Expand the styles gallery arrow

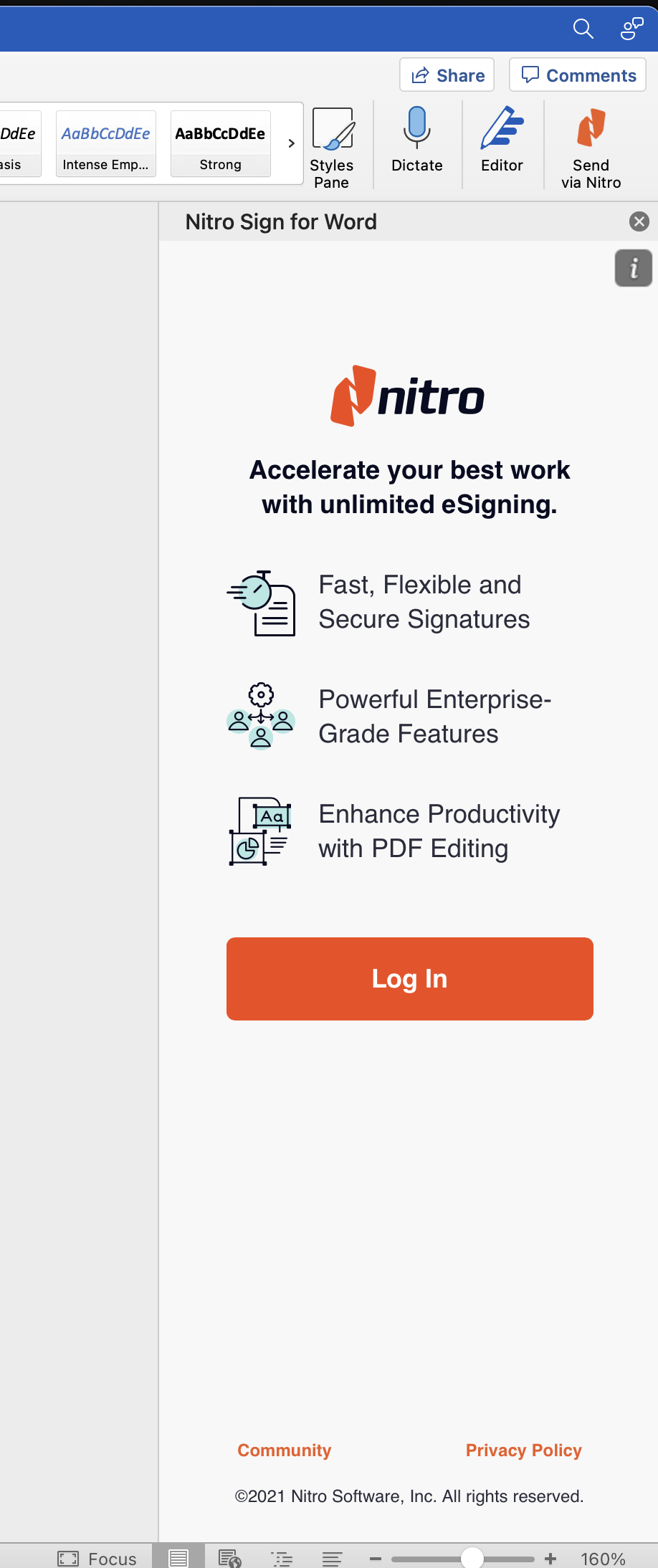pyautogui.click(x=291, y=143)
